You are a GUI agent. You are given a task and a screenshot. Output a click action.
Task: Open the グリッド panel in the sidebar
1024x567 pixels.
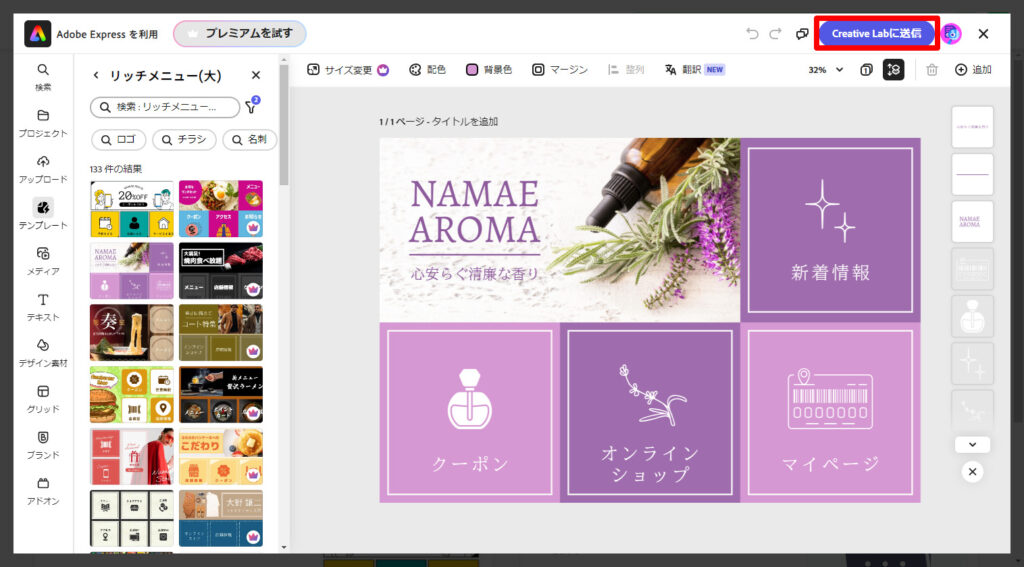43,398
